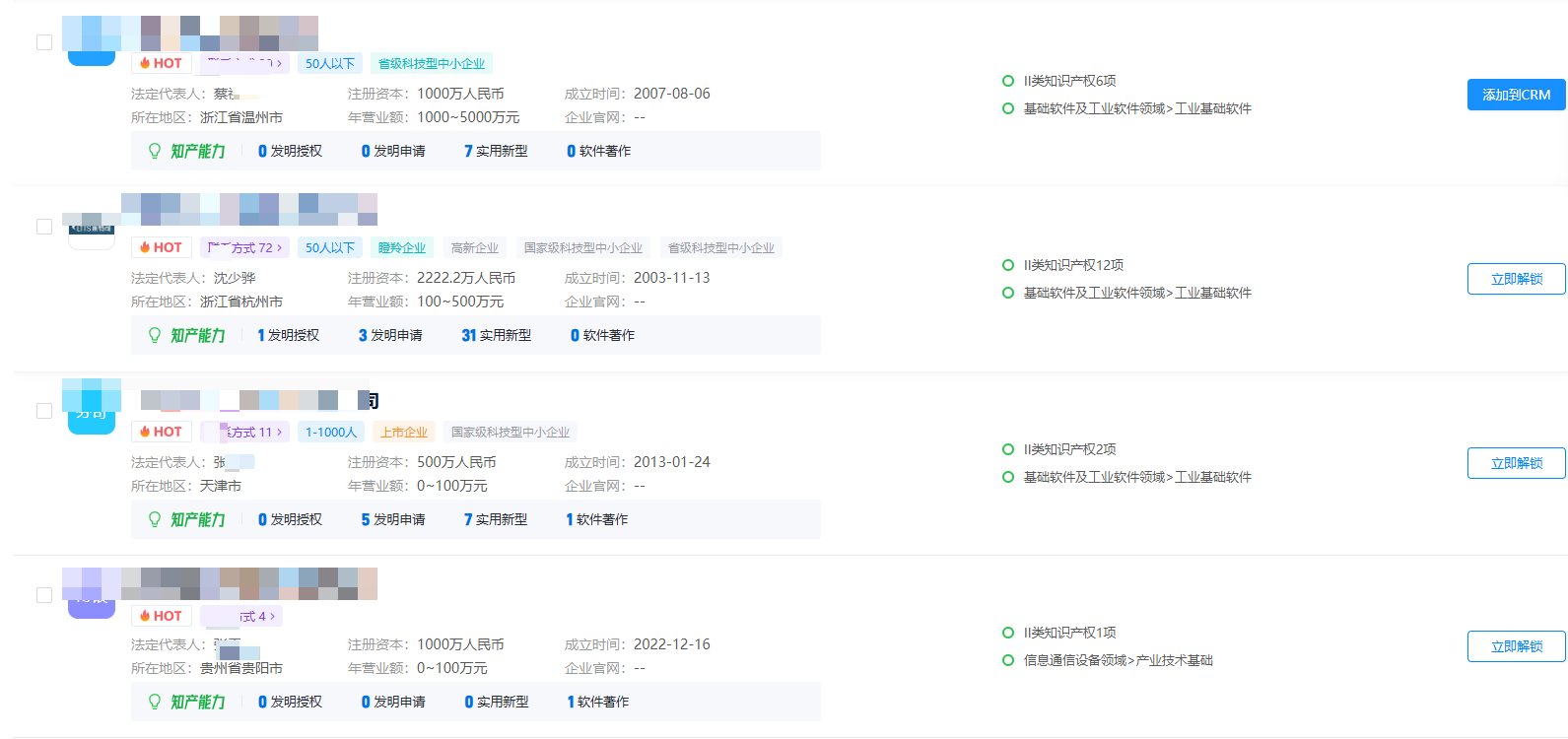This screenshot has height=739, width=1568.
Task: Click the 添加到CRM button
Action: pos(1516,95)
